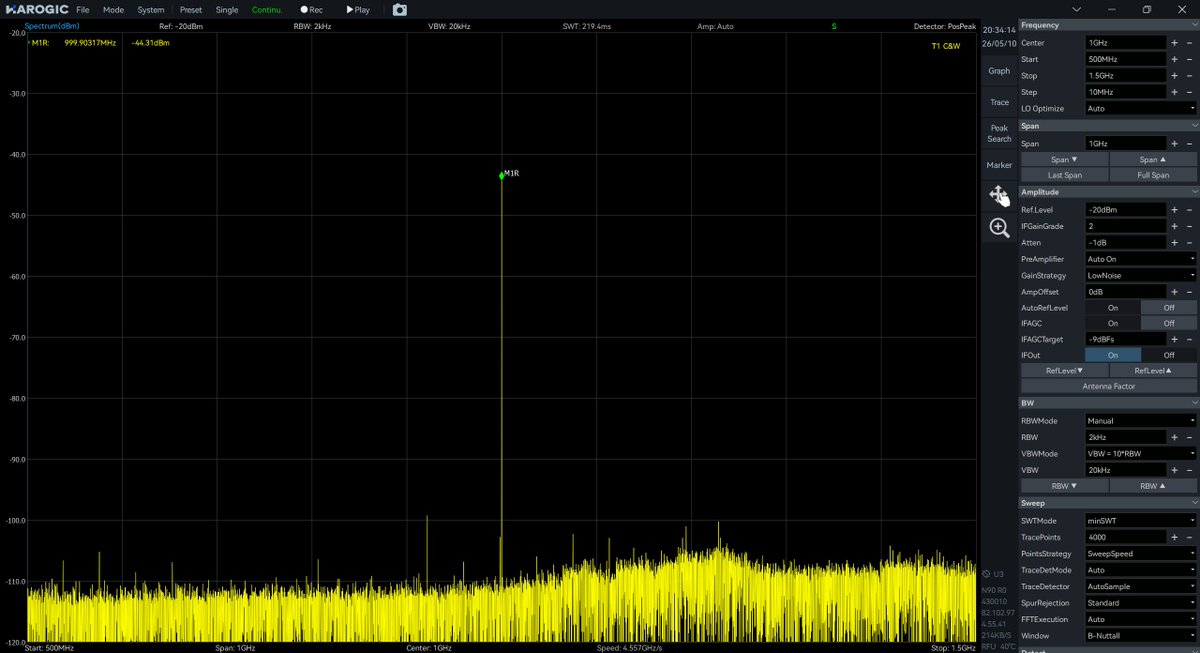Set IFOut to On

(x=1112, y=355)
